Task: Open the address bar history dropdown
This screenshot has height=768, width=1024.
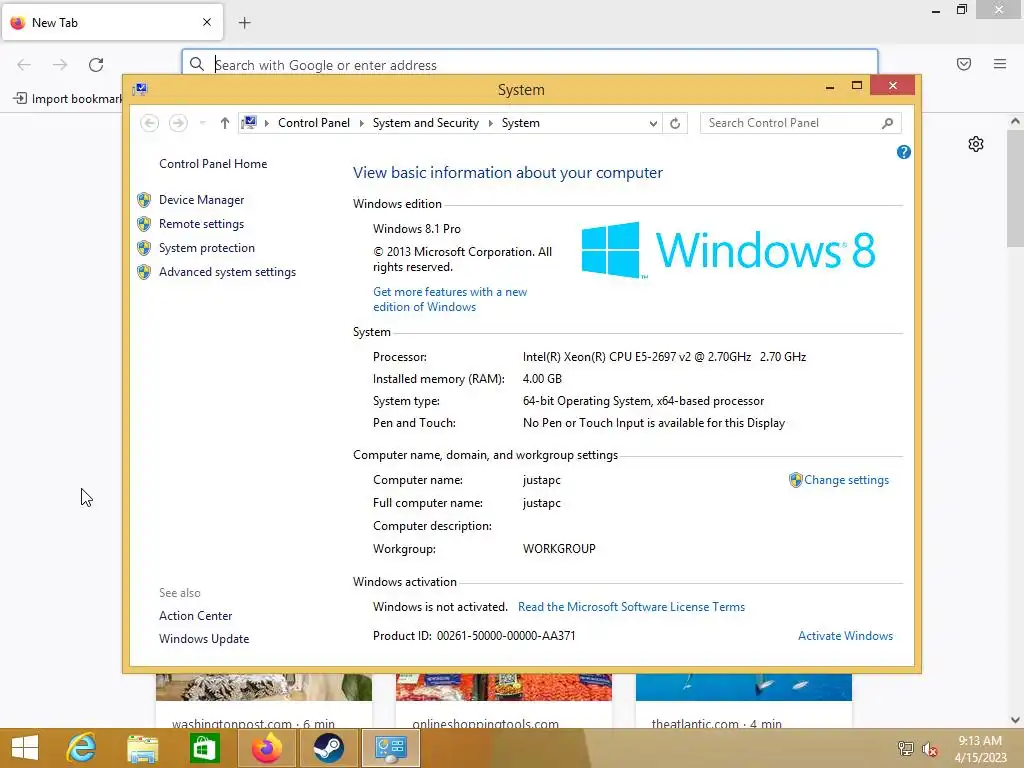Action: coord(652,123)
